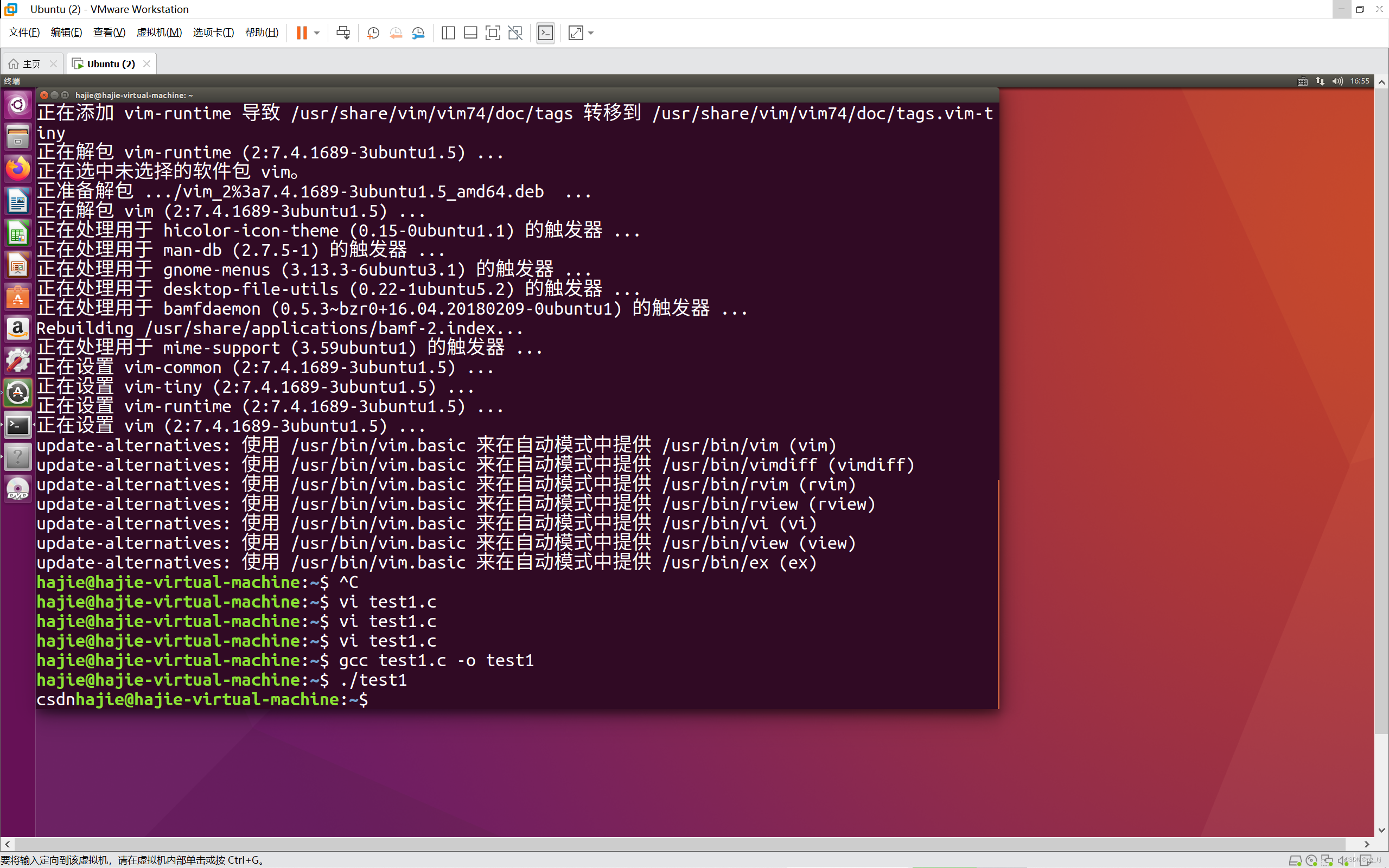Viewport: 1389px width, 868px height.
Task: Launch Firefox from the dock
Action: pyautogui.click(x=18, y=169)
